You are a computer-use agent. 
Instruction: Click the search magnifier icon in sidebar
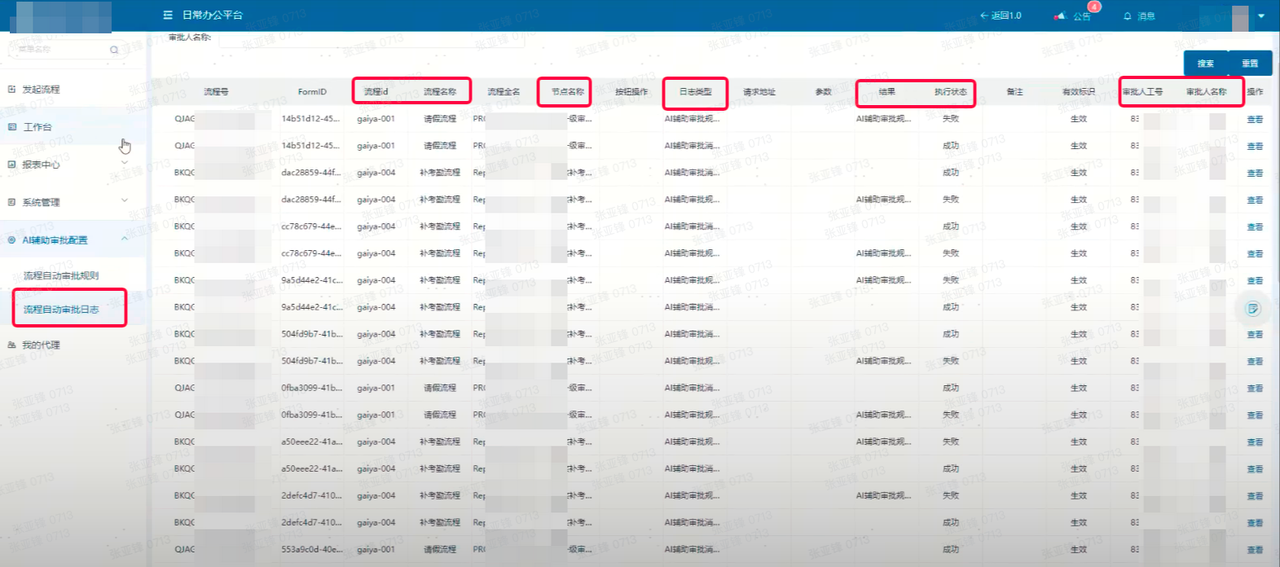115,49
